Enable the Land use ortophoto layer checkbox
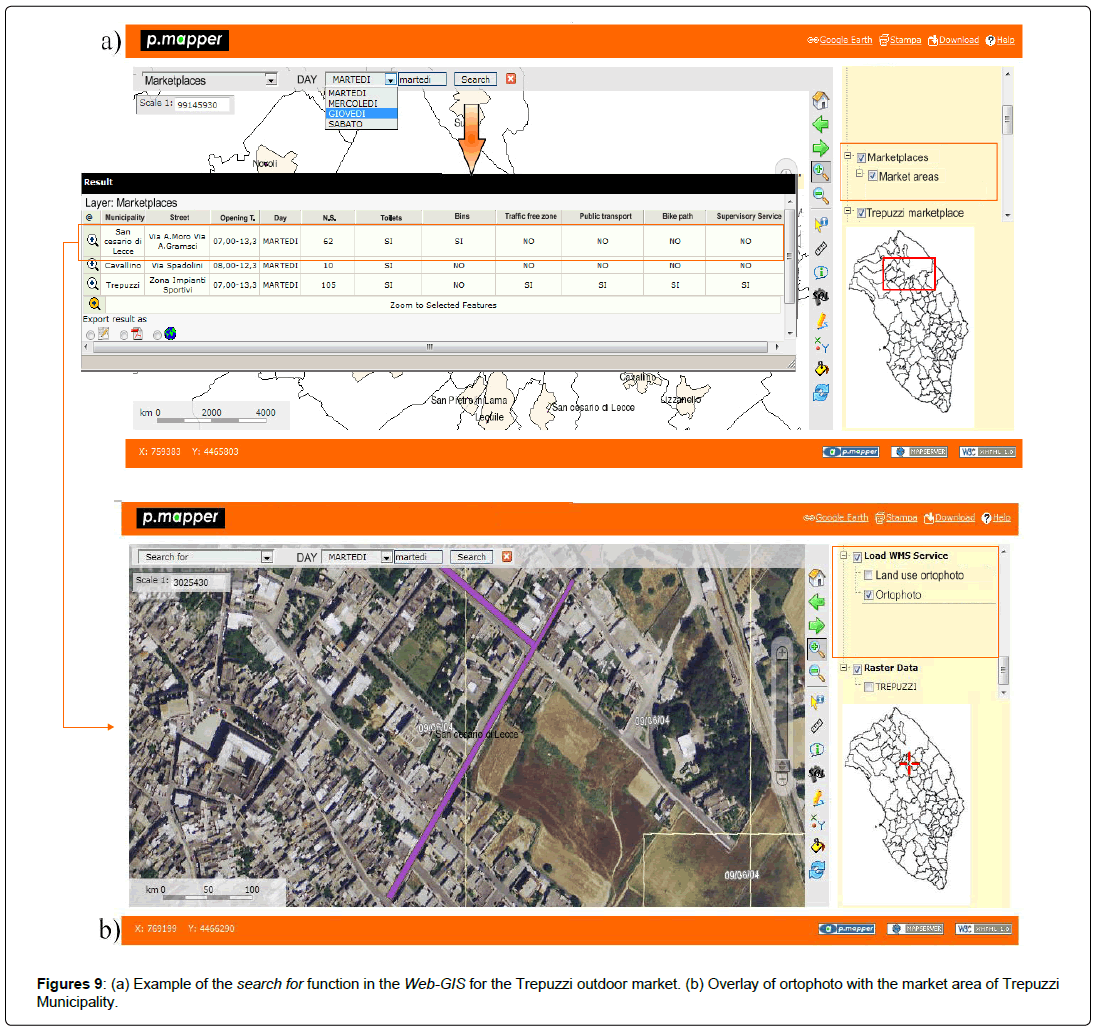1096x1032 pixels. [x=867, y=576]
